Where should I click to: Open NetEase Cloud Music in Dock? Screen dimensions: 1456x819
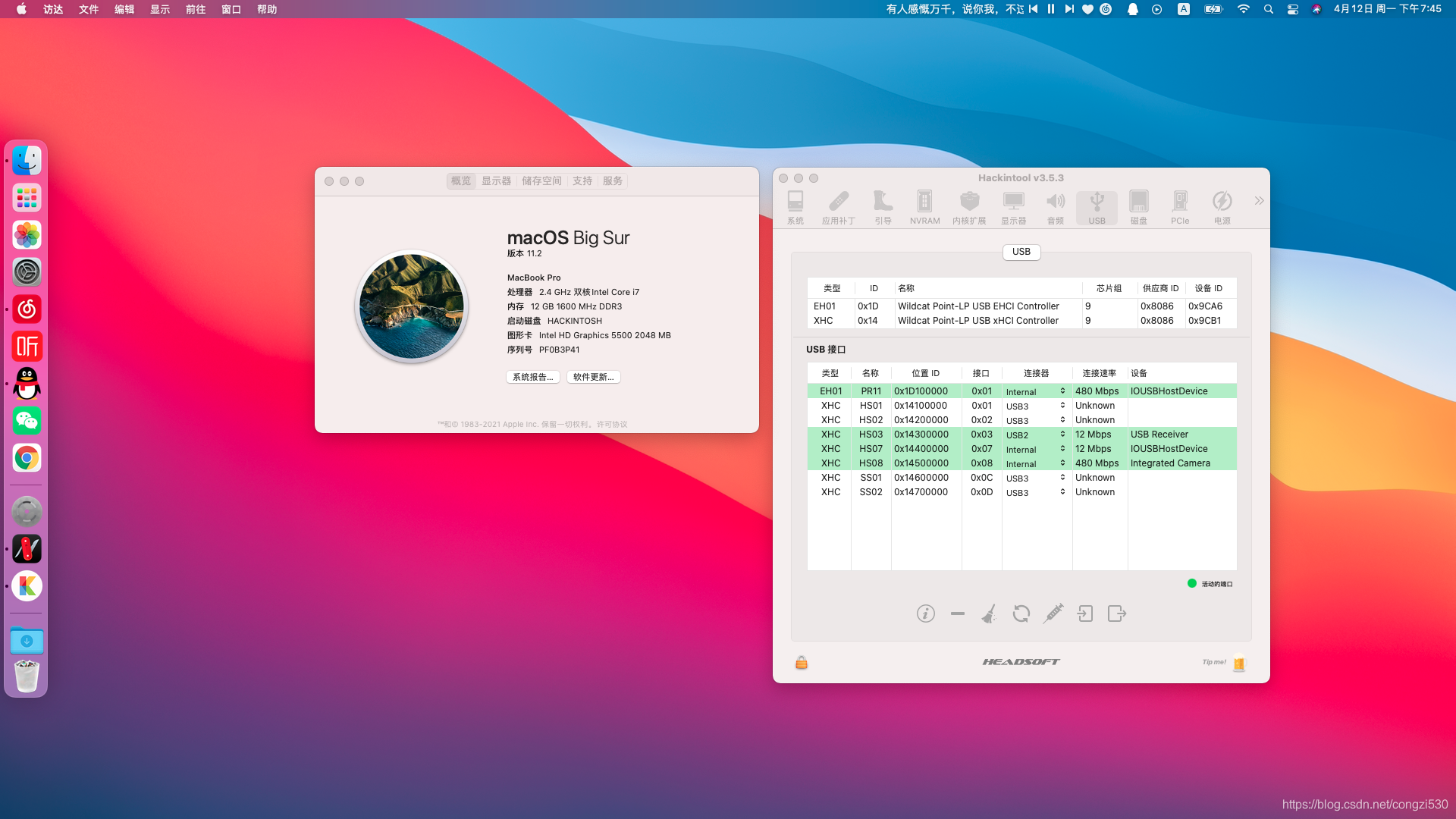[x=27, y=309]
